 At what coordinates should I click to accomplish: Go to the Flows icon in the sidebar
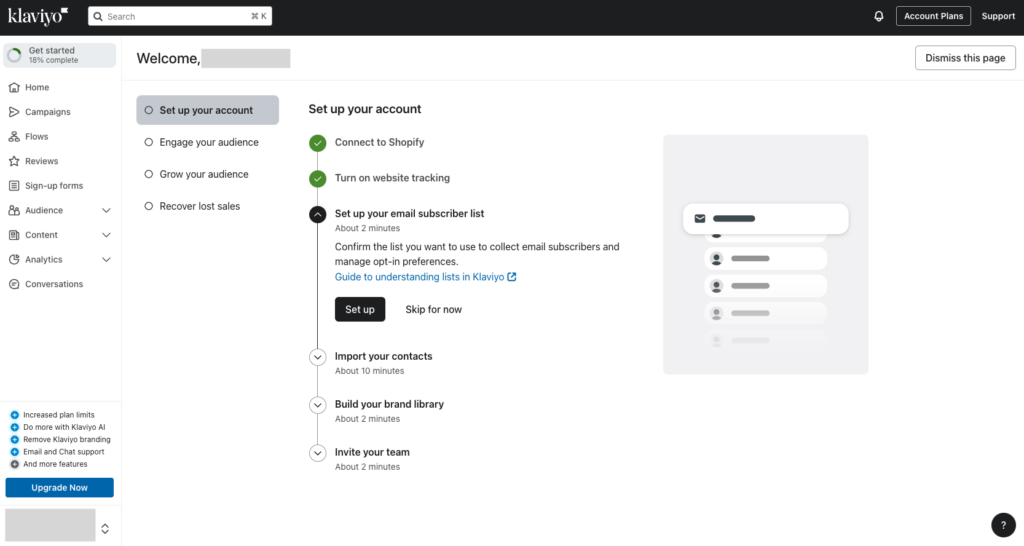point(14,136)
